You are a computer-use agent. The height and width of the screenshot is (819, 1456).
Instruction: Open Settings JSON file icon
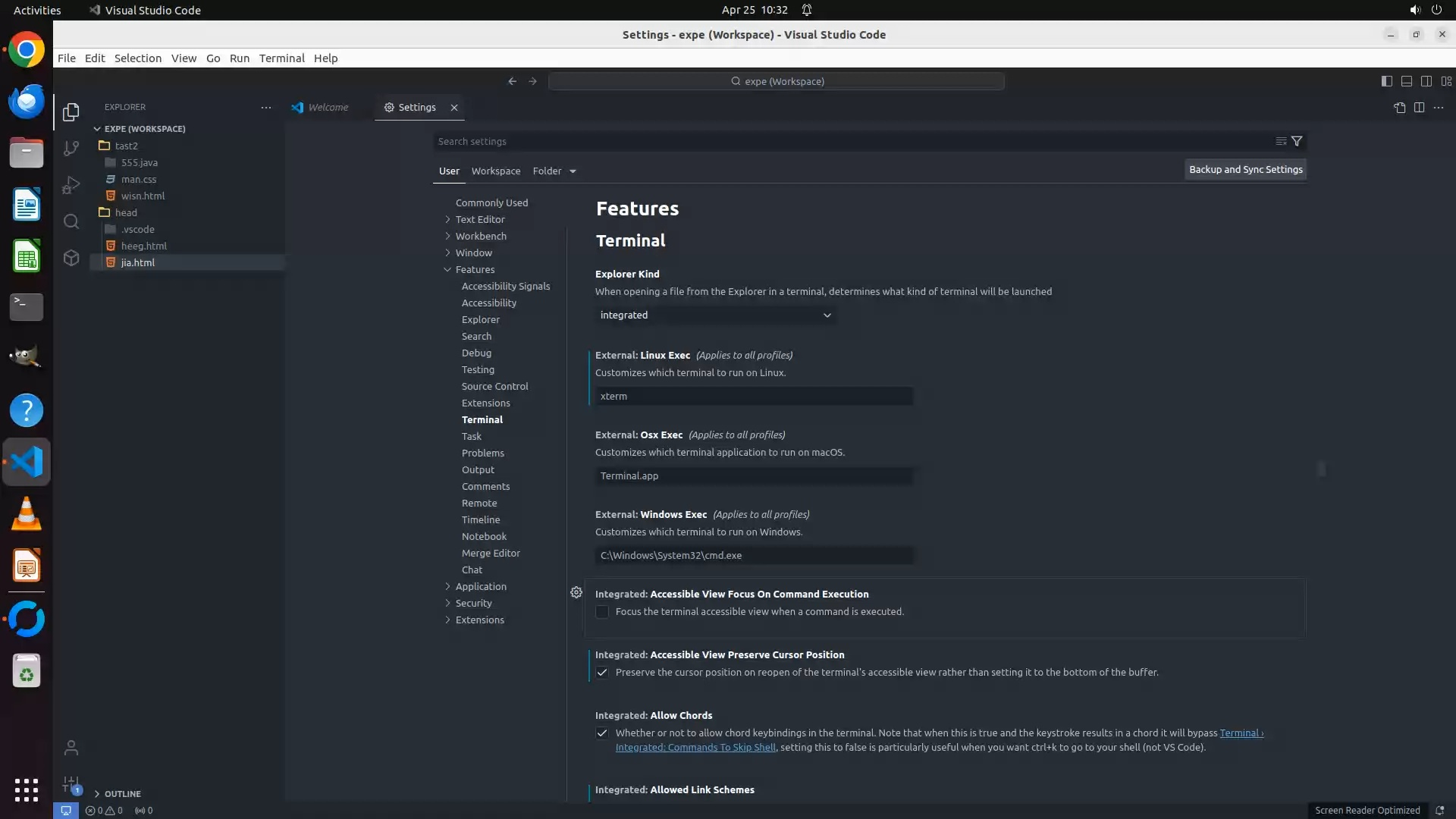pos(1399,108)
